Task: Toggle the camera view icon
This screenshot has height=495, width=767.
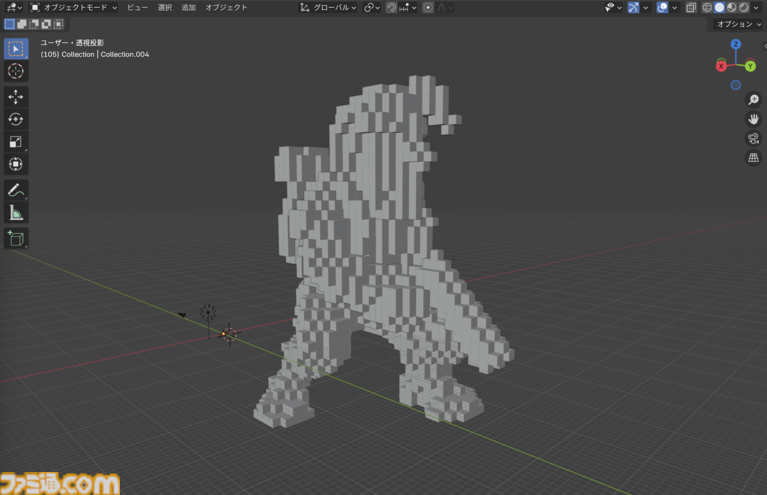Action: (x=753, y=138)
